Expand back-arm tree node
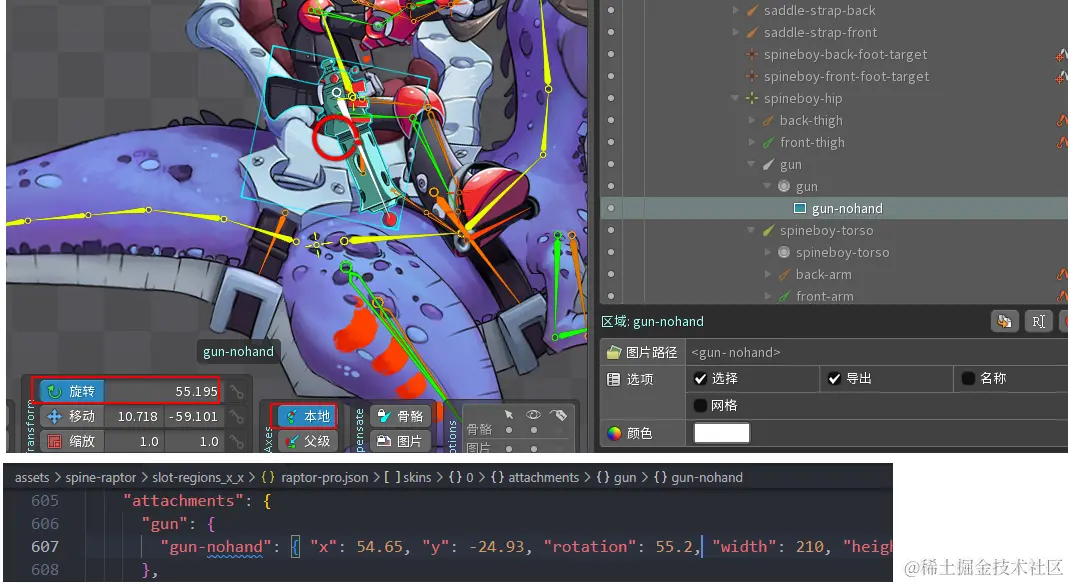 tap(768, 274)
